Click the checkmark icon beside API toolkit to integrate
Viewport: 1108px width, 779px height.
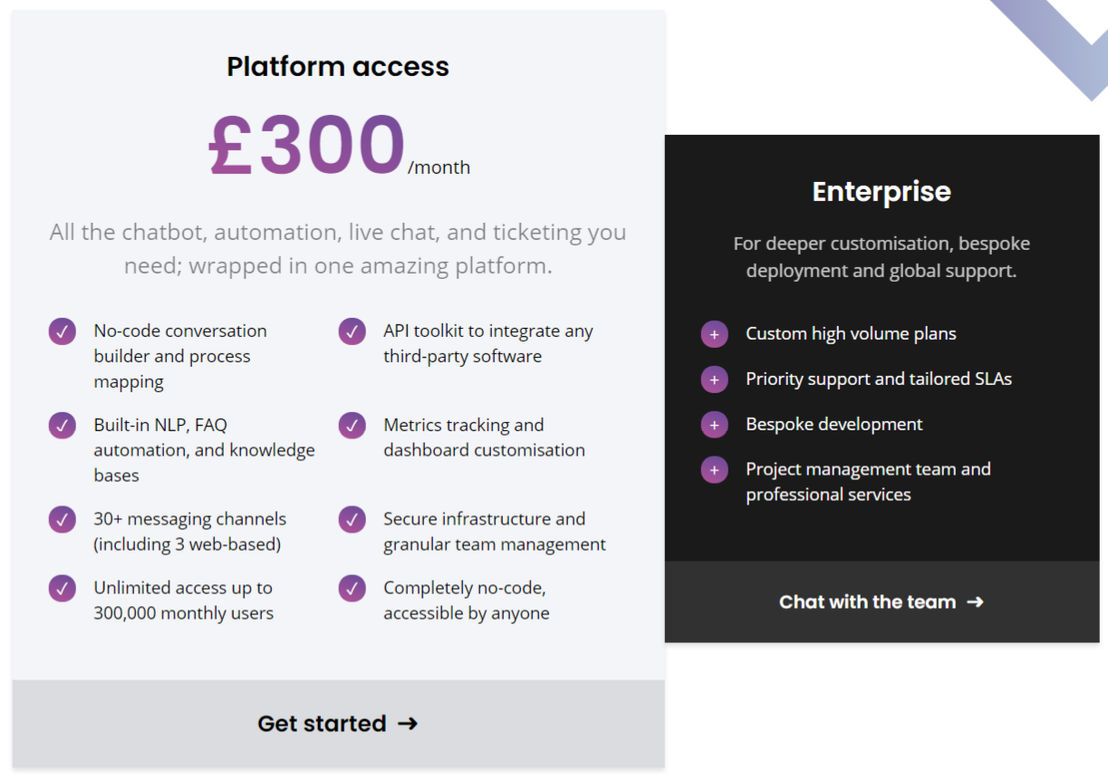tap(352, 331)
